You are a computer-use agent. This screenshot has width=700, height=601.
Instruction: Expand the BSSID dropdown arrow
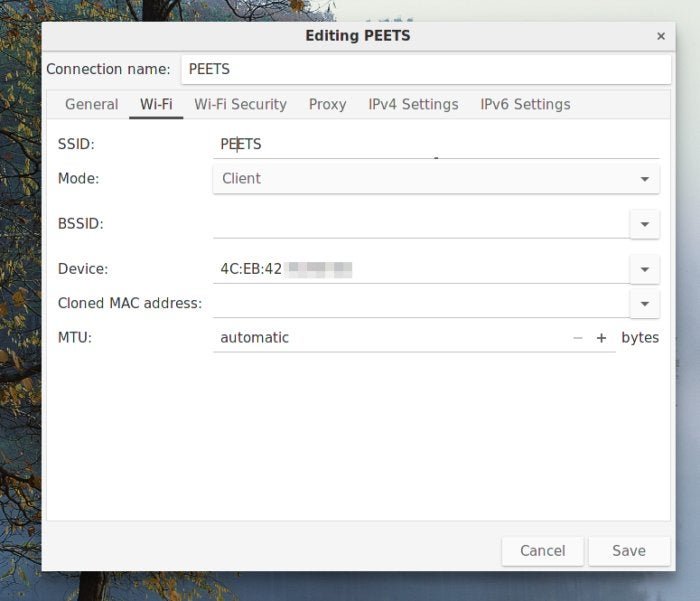pyautogui.click(x=645, y=224)
